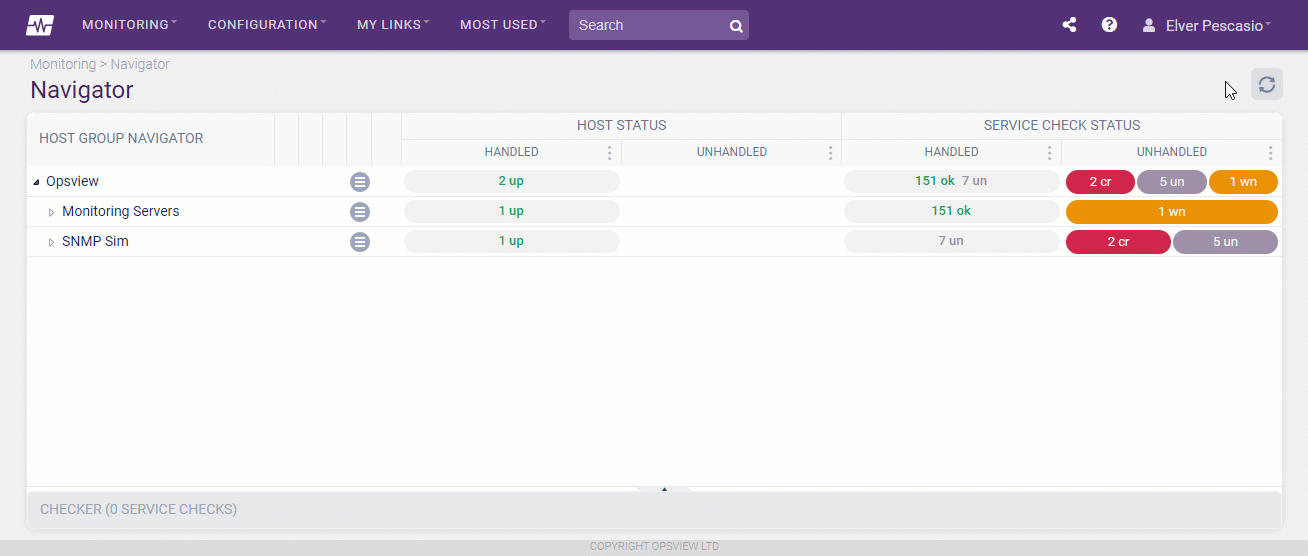Open the Monitoring menu
This screenshot has height=556, width=1308.
129,25
